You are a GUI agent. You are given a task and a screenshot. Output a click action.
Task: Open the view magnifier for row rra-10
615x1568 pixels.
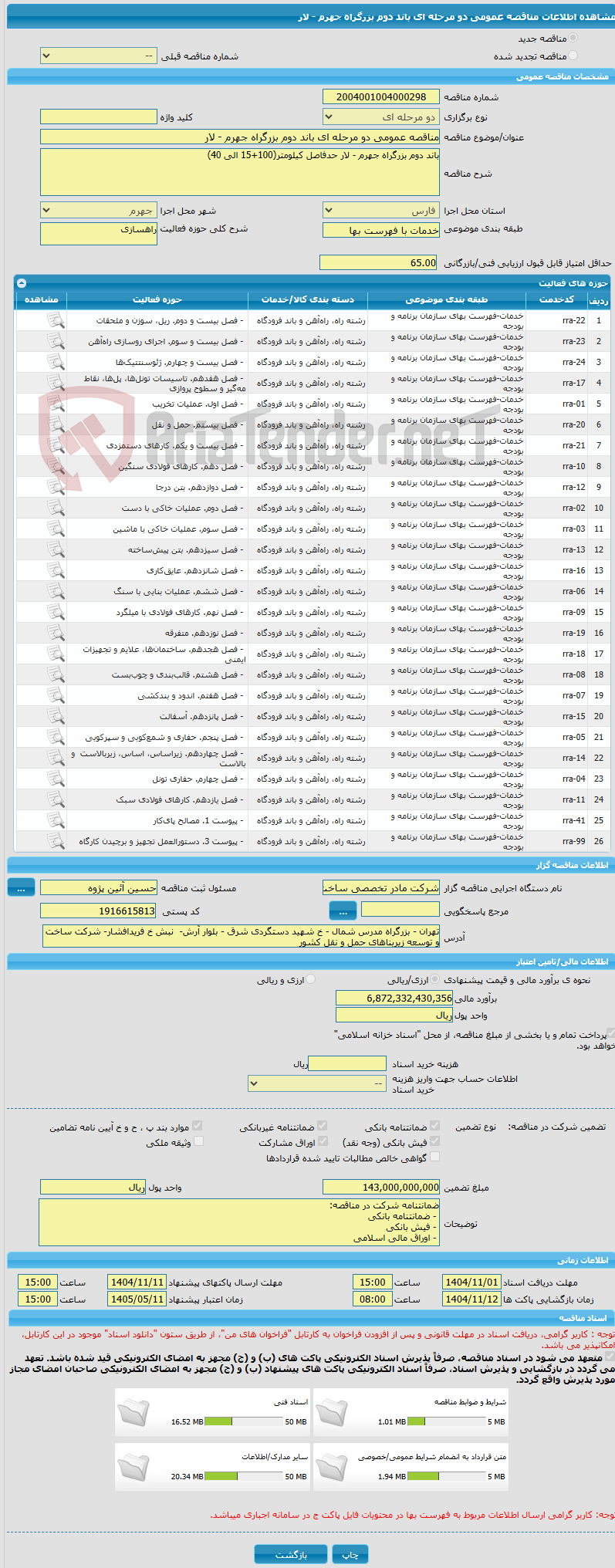point(56,466)
